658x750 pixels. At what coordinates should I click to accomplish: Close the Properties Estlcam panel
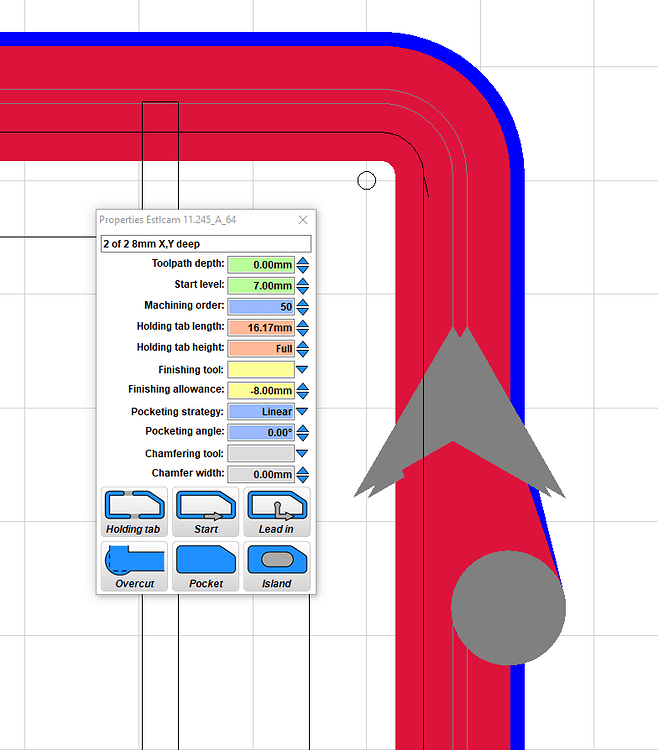tap(303, 220)
